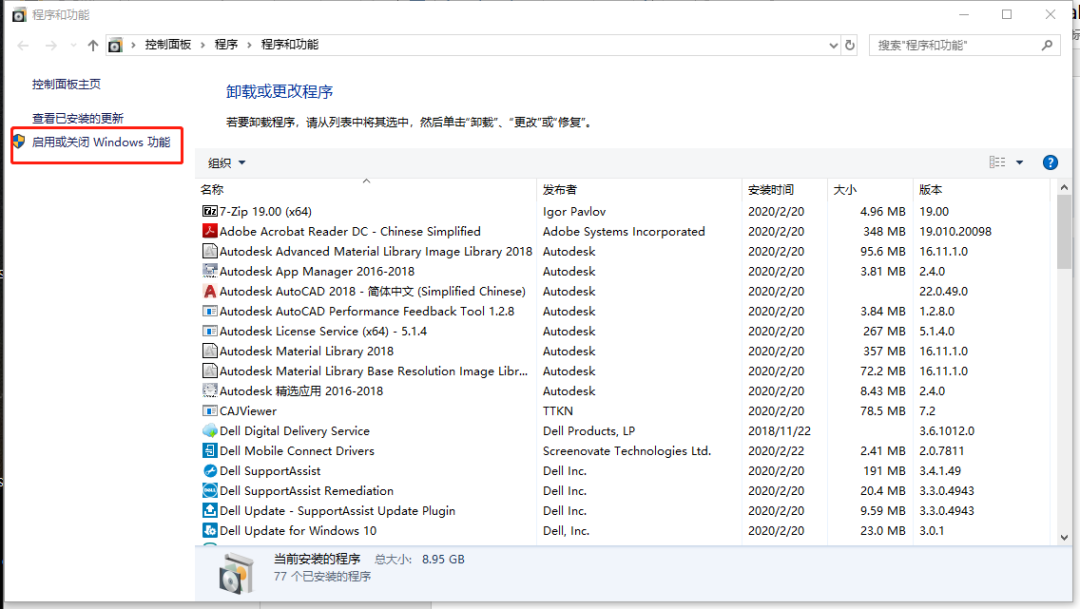
Task: Sort list by 版本 column header
Action: tap(983, 189)
